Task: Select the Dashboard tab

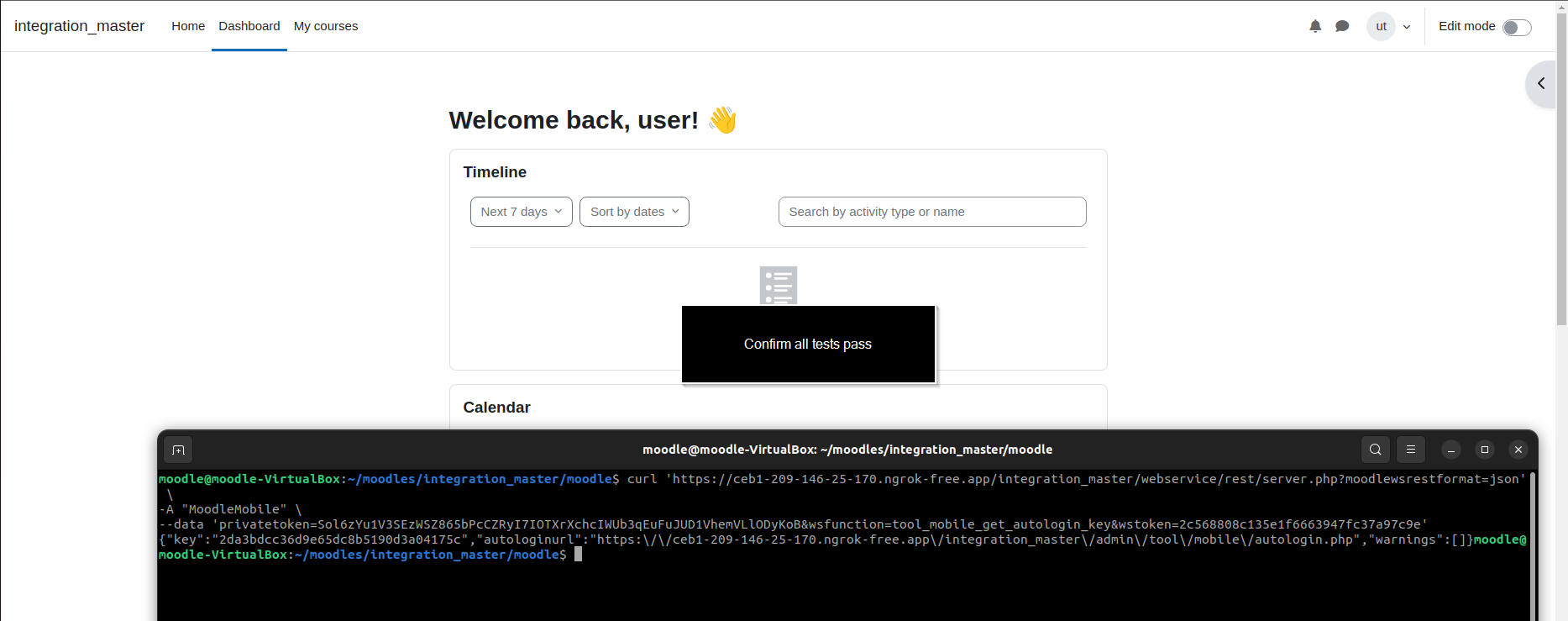Action: tap(249, 26)
